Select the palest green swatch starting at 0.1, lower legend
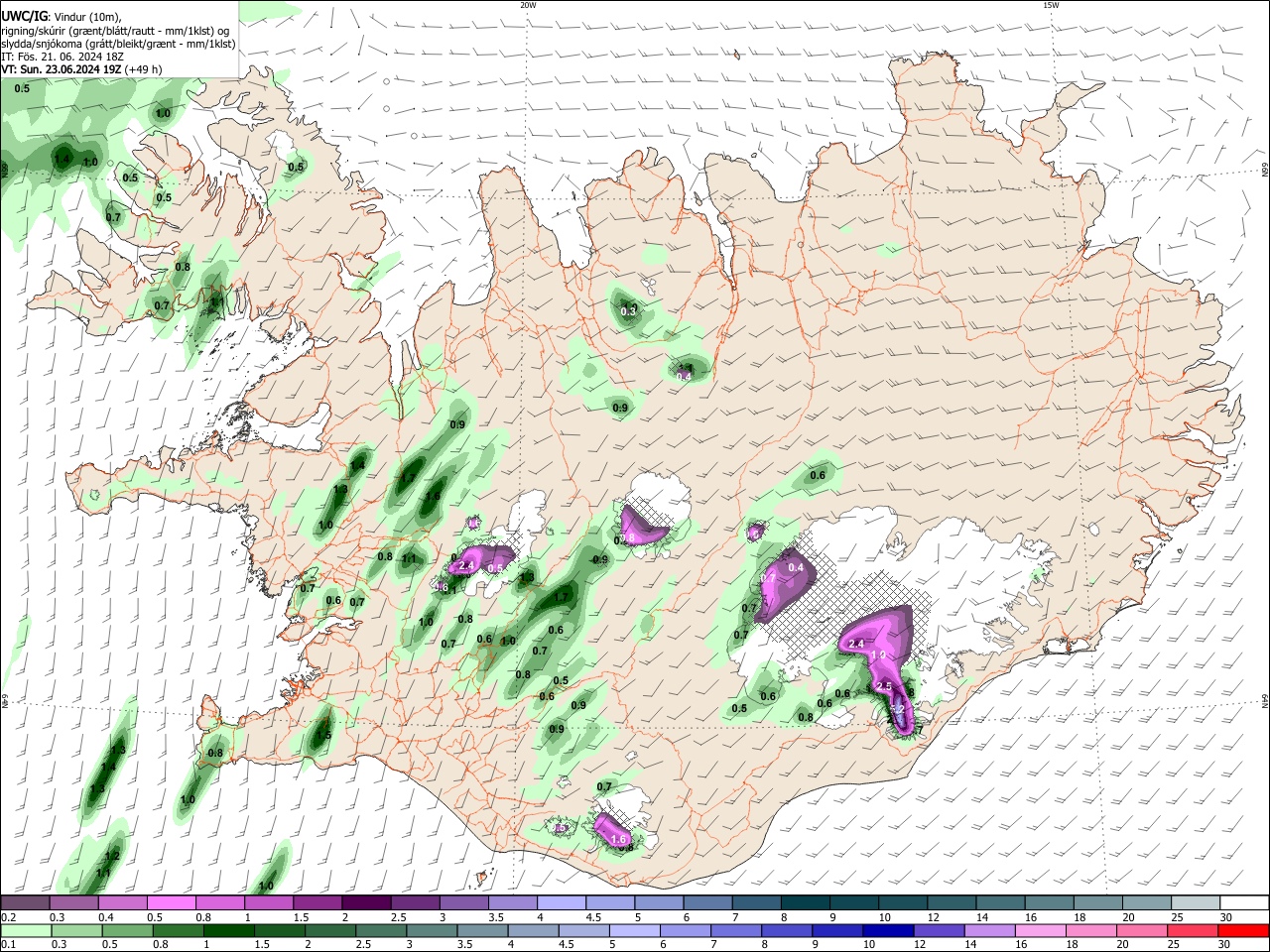The width and height of the screenshot is (1270, 952). point(27,931)
